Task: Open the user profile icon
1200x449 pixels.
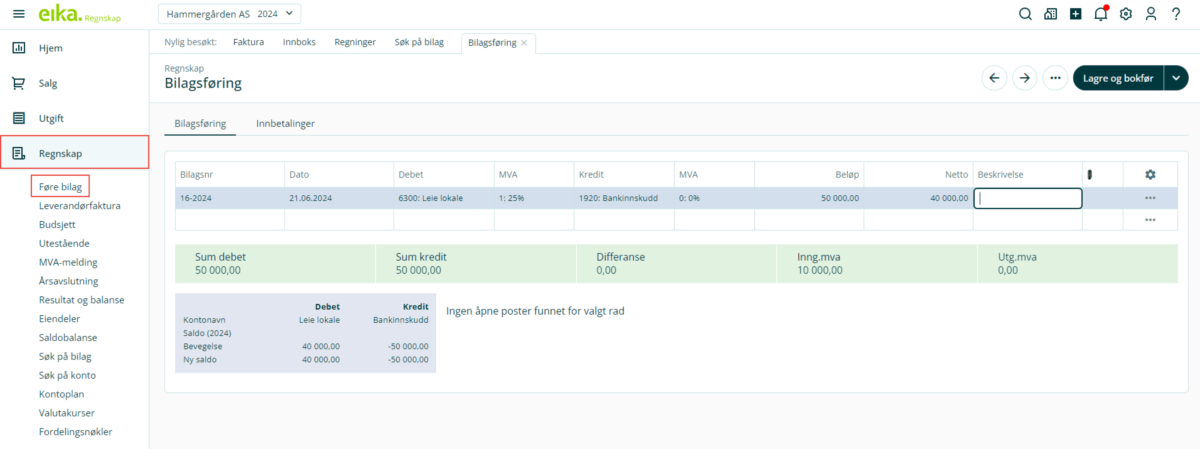Action: pos(1151,14)
